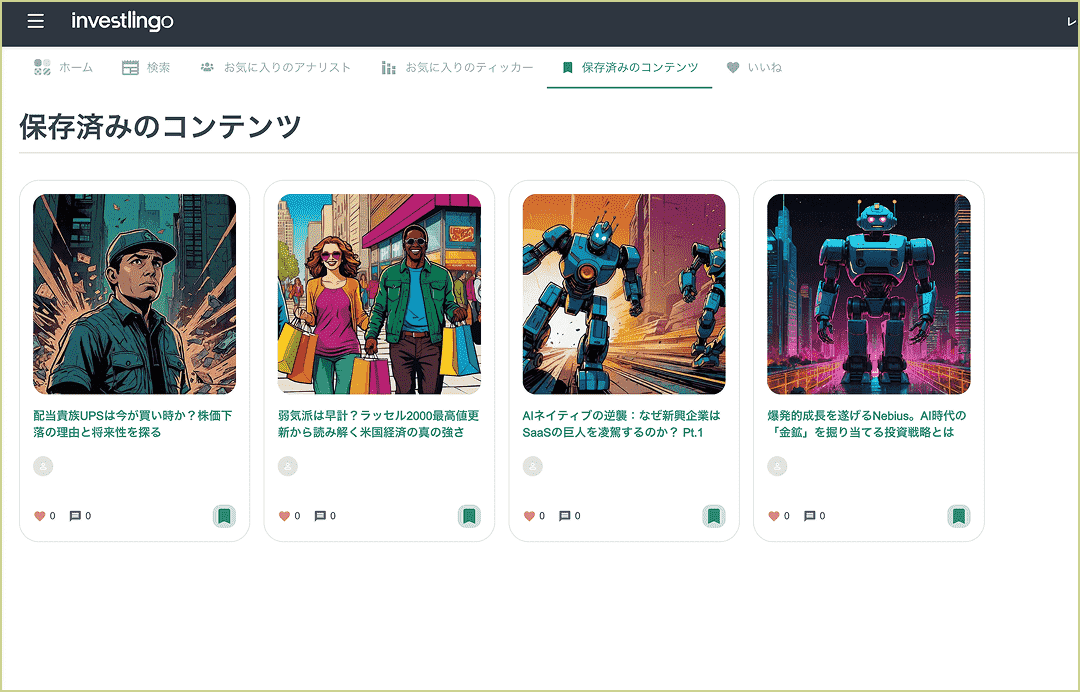Screen dimensions: 1080x692
Task: Open the hamburger navigation menu
Action: [36, 21]
